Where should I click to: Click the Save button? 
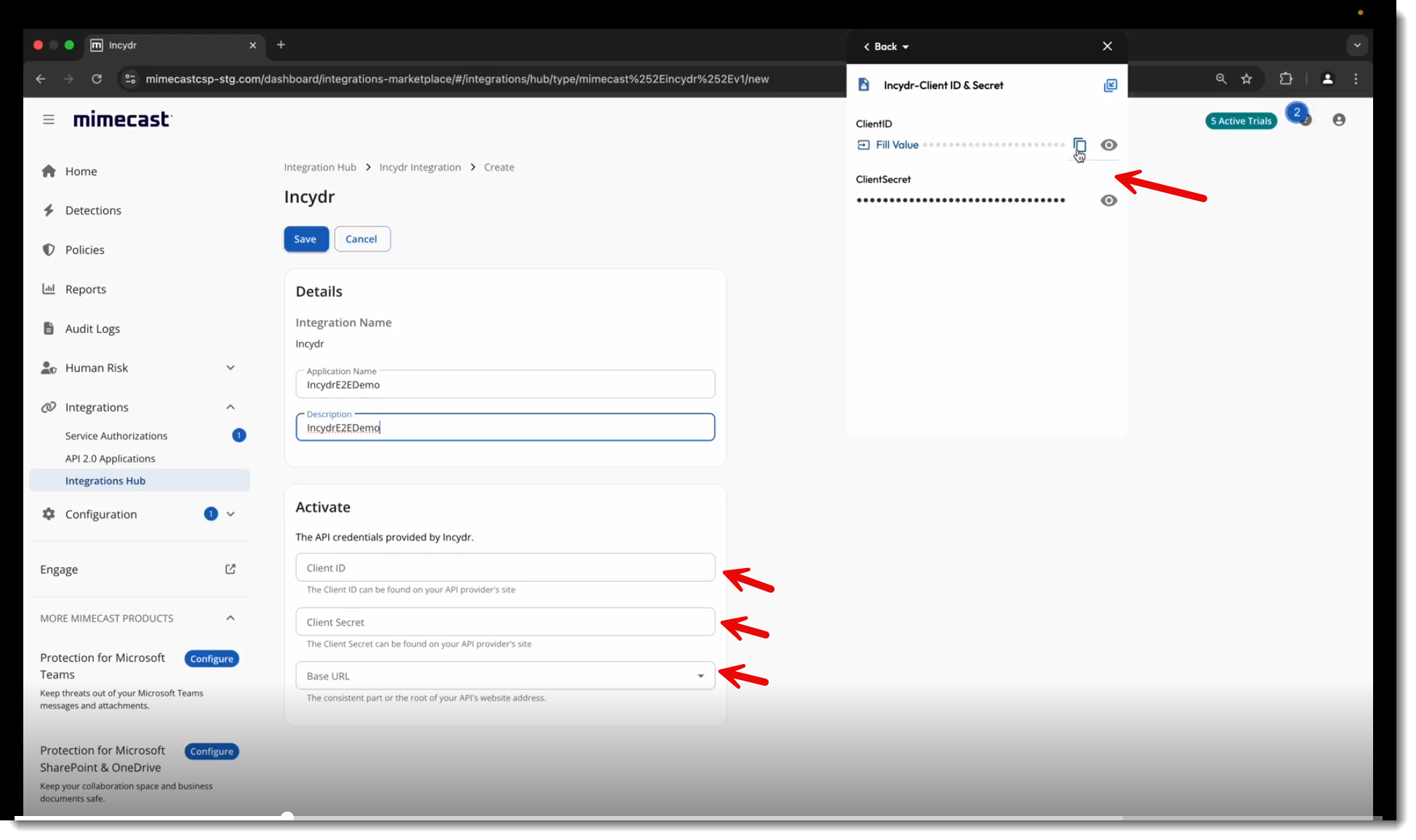305,239
